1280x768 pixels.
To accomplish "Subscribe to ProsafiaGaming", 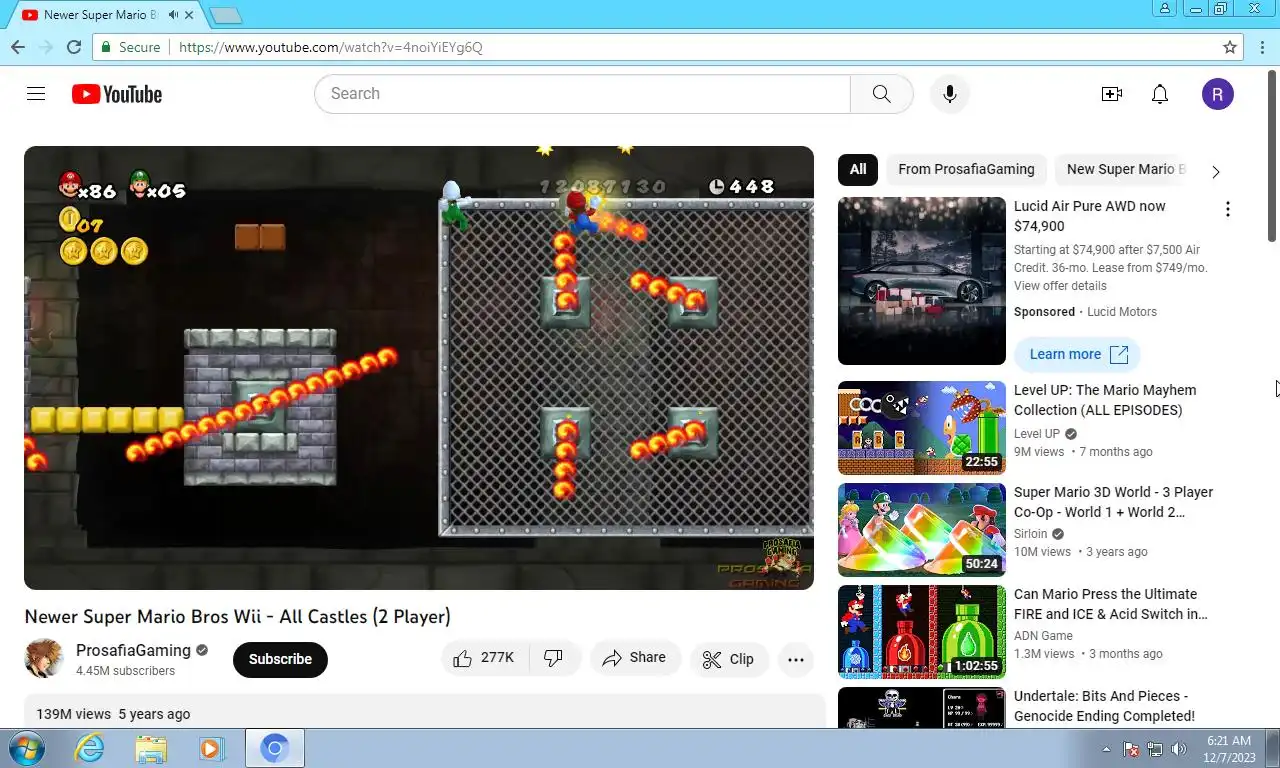I will [280, 659].
